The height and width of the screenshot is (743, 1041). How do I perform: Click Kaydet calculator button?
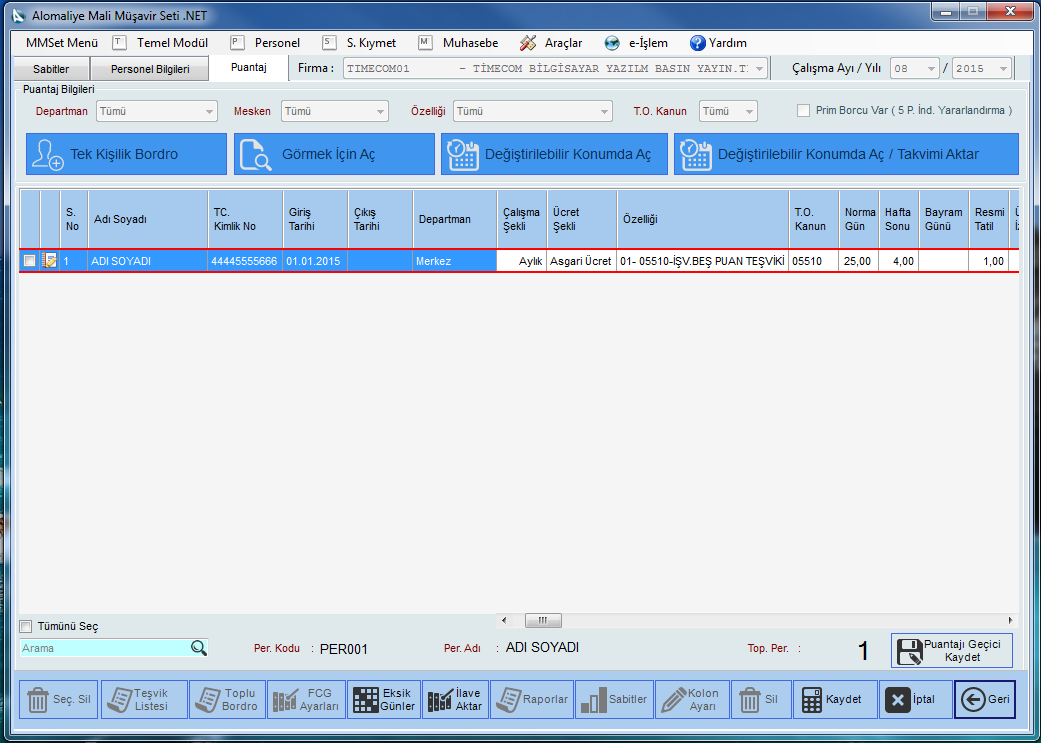coord(835,699)
